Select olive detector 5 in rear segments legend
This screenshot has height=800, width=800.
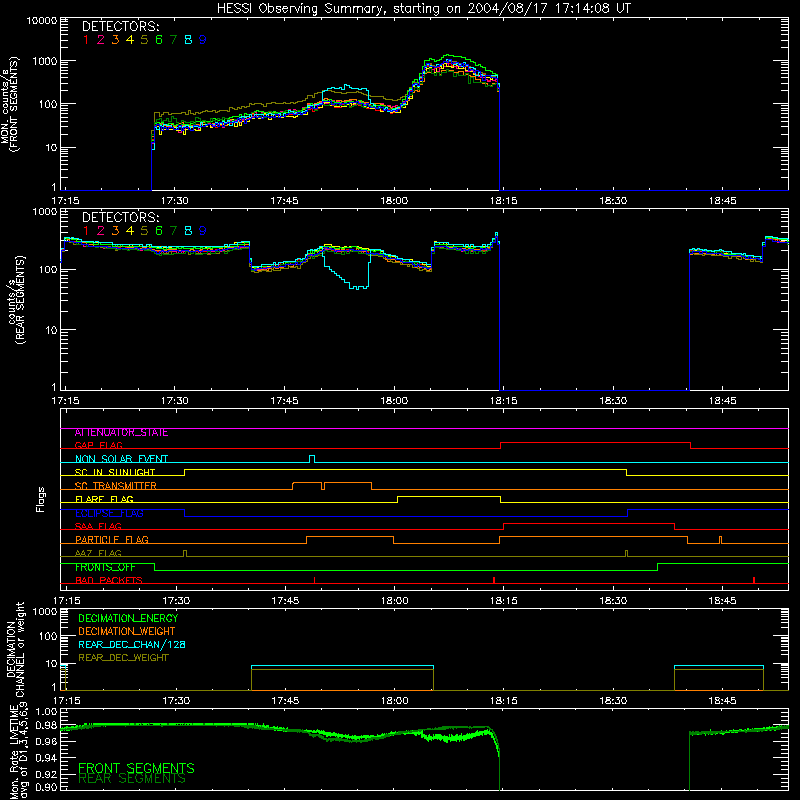(x=144, y=231)
